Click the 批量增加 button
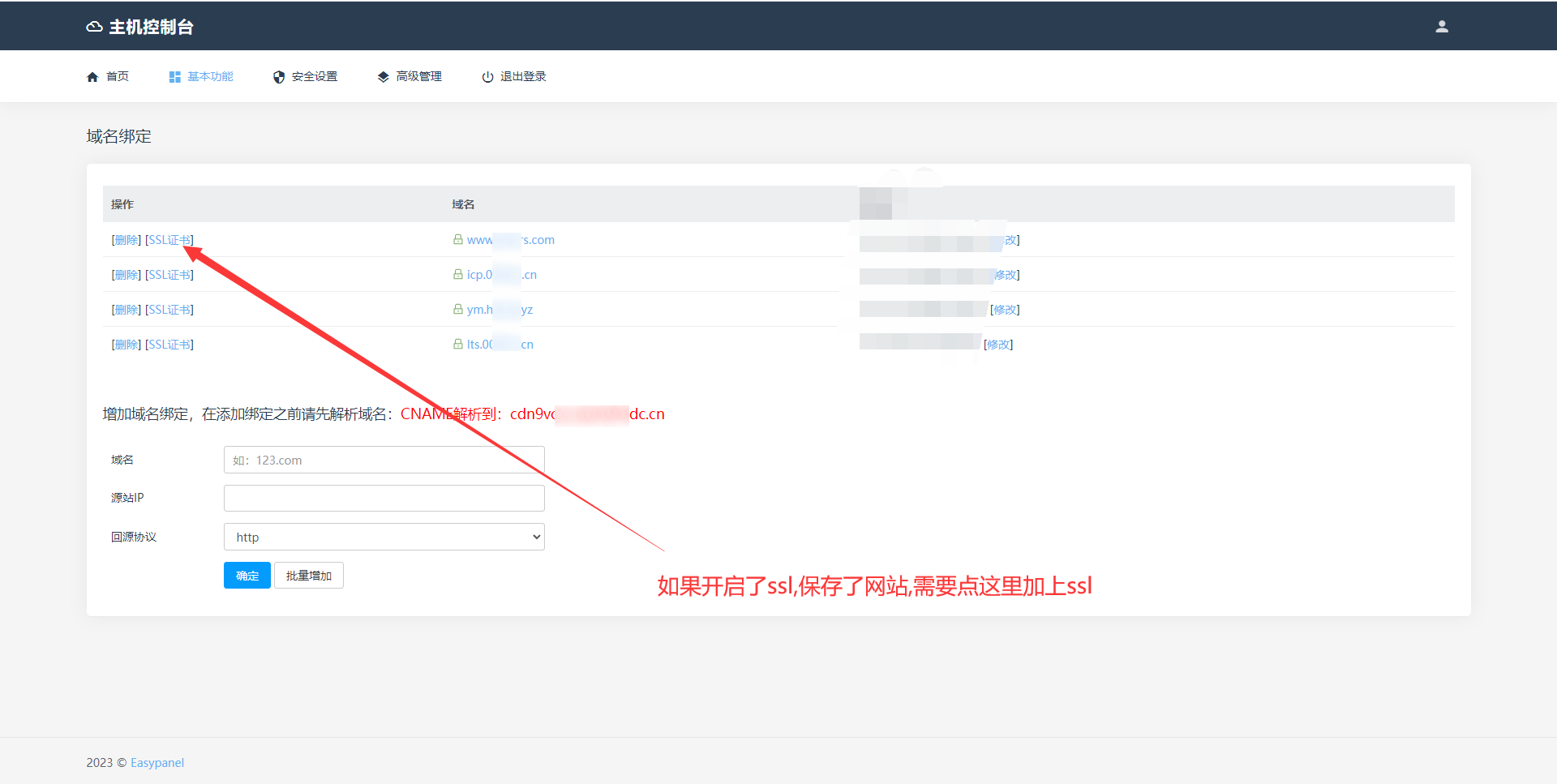 click(x=308, y=576)
